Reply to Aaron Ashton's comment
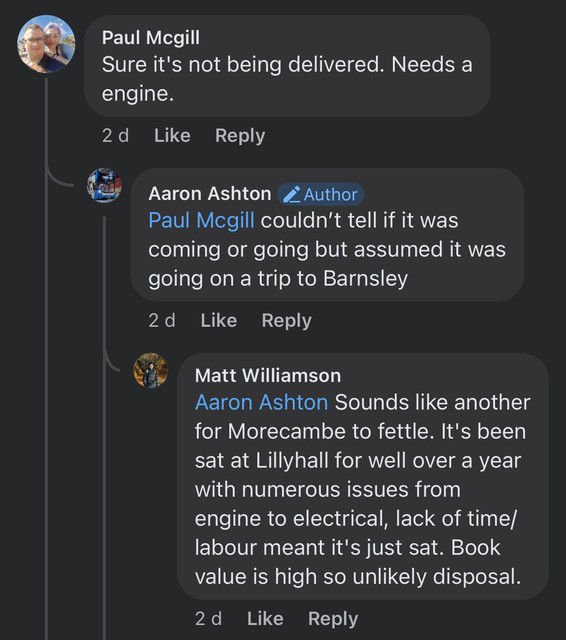566x640 pixels. 286,321
